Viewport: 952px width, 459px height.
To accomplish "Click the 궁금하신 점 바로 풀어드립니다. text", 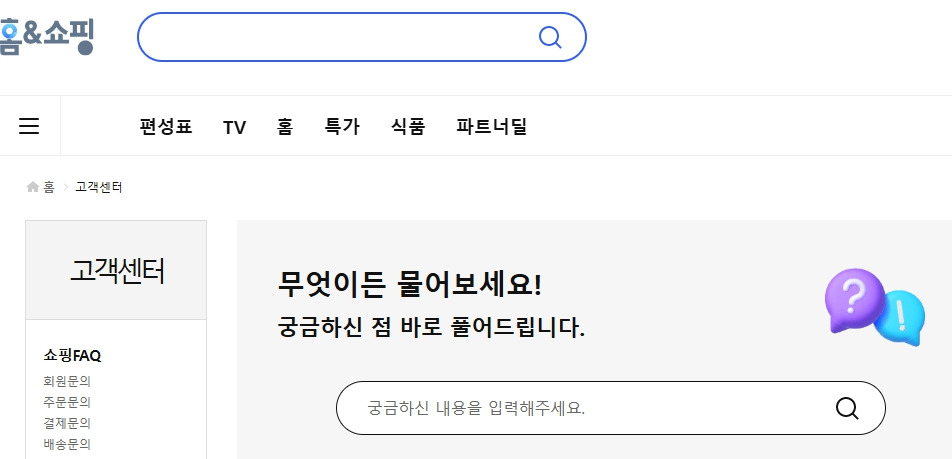I will 431,327.
